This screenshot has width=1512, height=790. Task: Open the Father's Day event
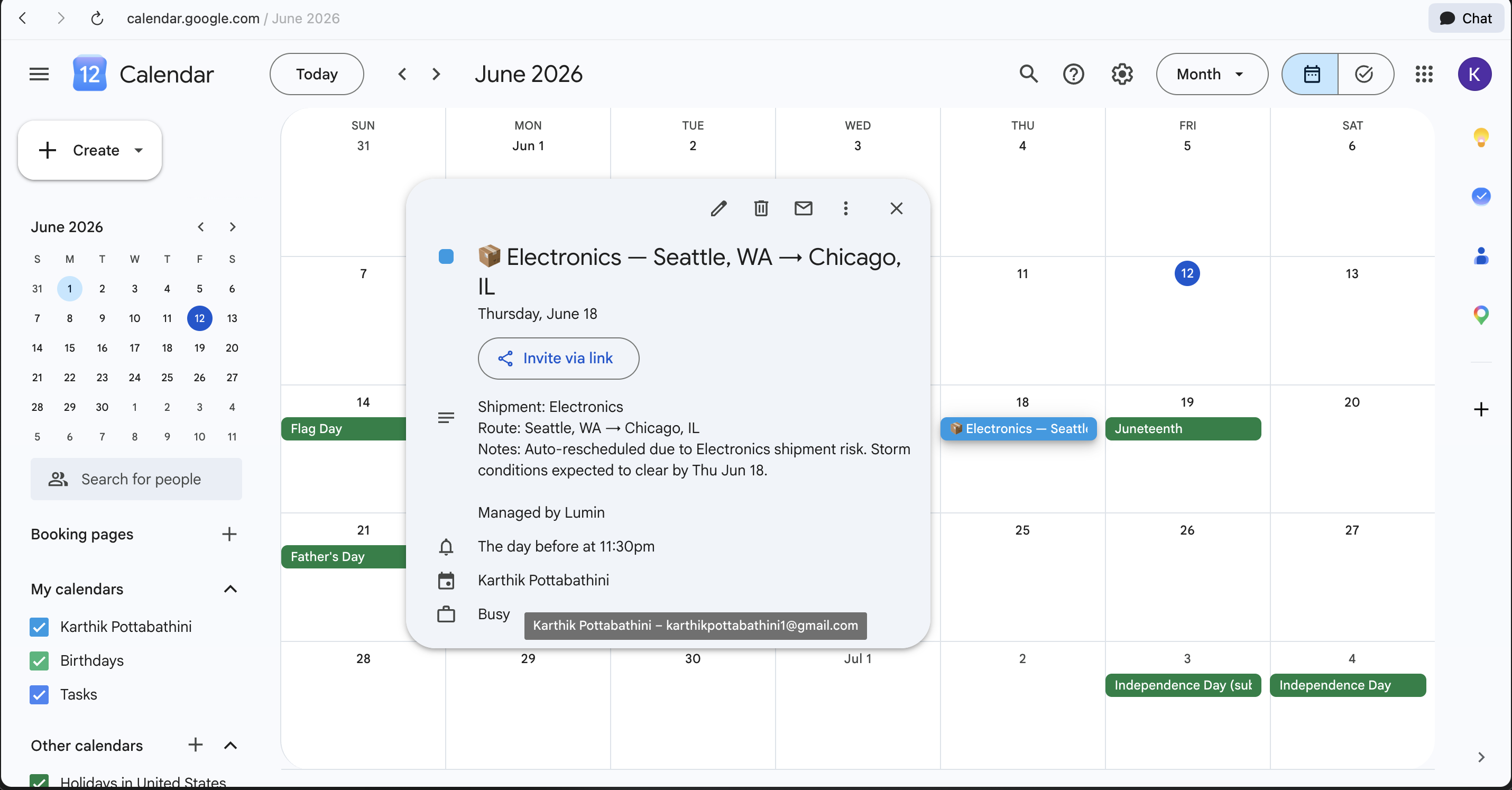coord(343,556)
